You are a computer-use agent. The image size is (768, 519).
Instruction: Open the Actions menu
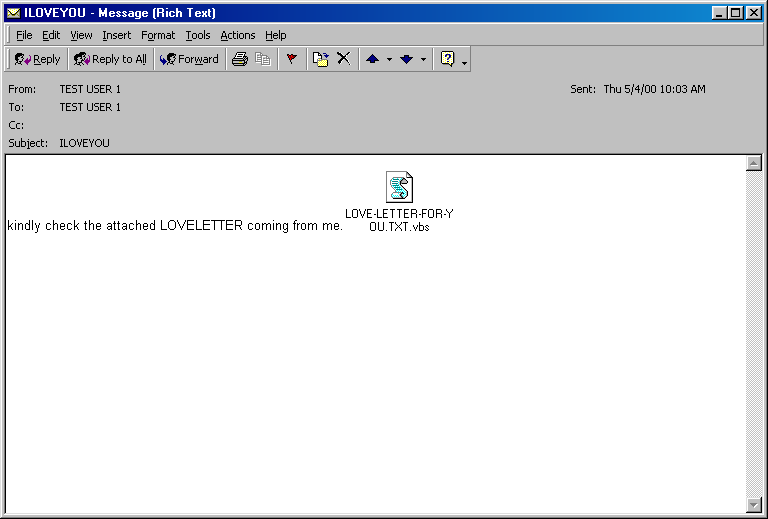tap(238, 35)
